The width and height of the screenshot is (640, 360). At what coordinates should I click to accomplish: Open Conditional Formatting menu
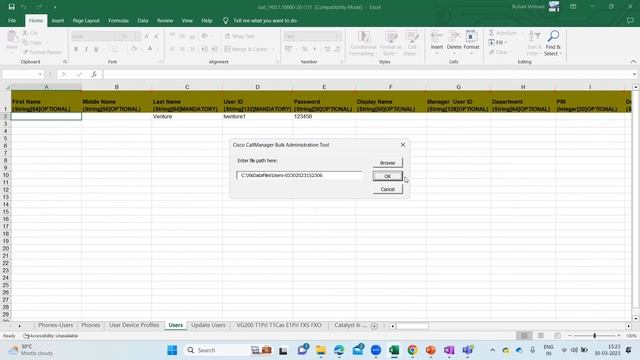point(363,43)
